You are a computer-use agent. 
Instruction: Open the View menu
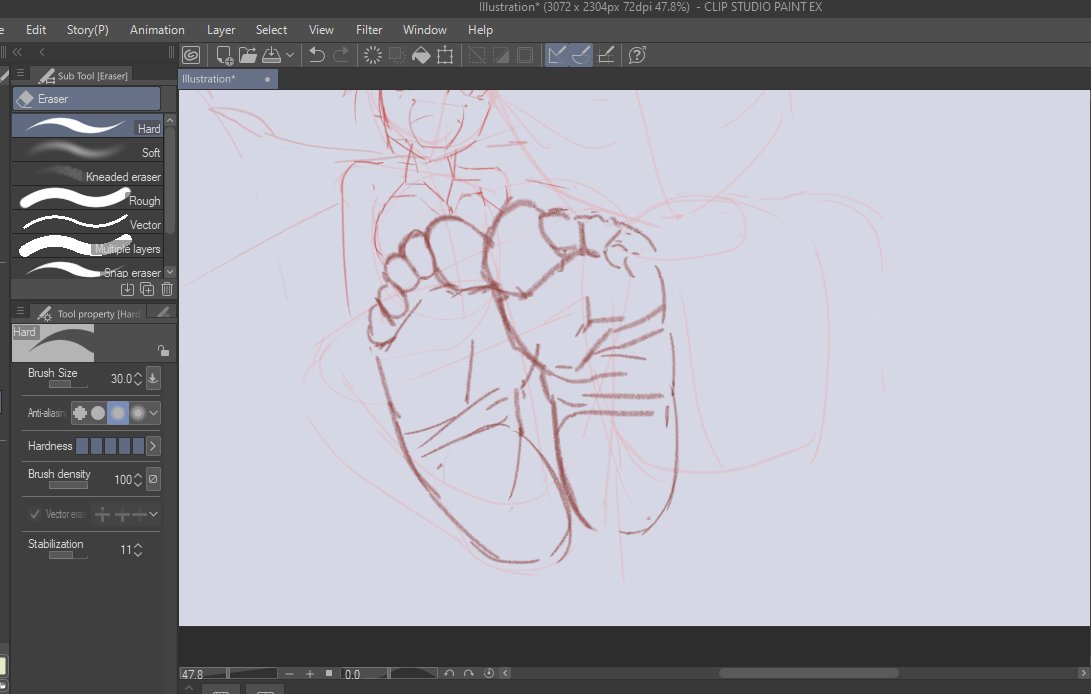[x=321, y=30]
